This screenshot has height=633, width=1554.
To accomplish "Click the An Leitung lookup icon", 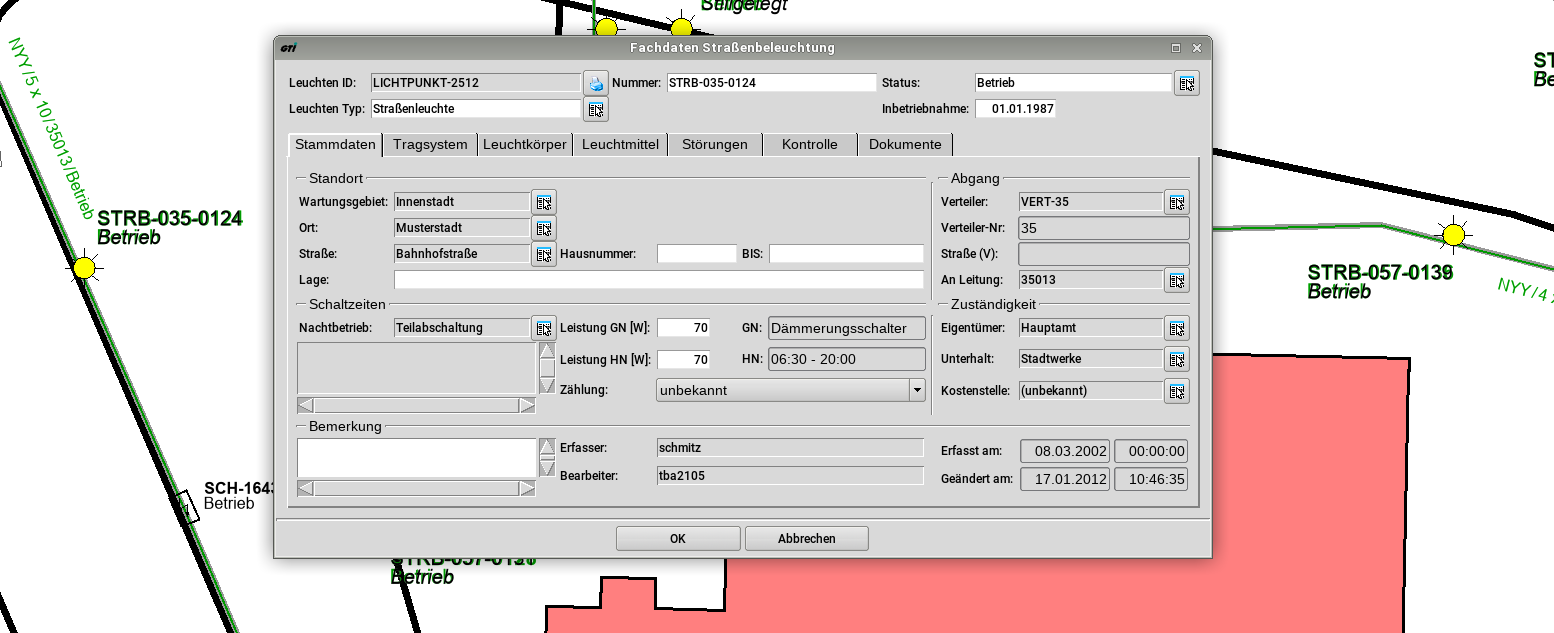I will click(x=1176, y=280).
